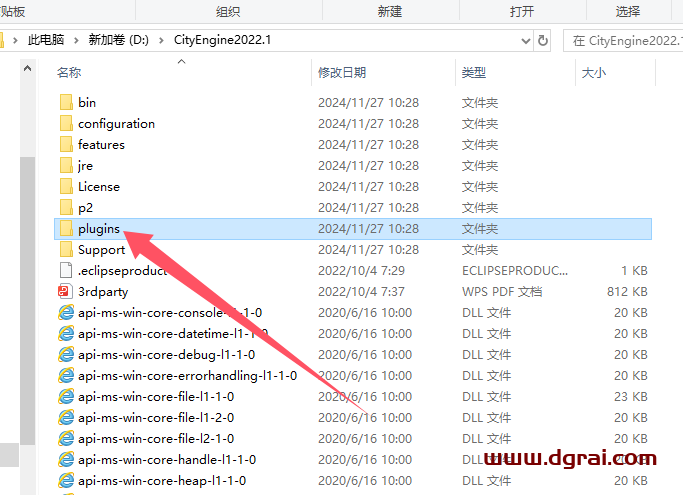Click the 新建 ribbon group label
Screen dimensions: 683x495
[x=390, y=11]
